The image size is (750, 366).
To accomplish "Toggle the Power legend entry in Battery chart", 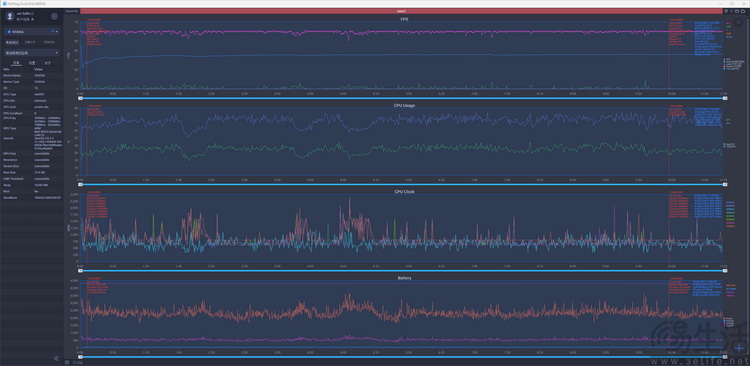I will 729,318.
